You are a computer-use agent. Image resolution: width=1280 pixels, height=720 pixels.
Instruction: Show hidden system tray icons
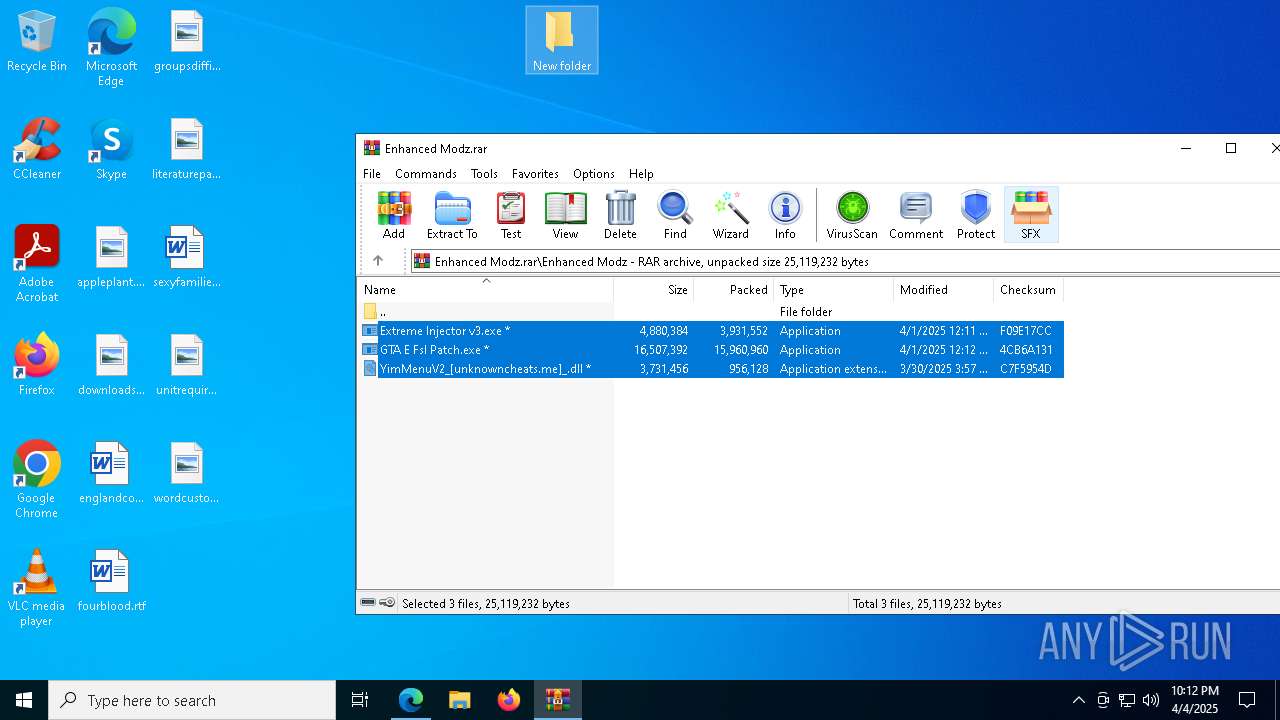pos(1078,700)
